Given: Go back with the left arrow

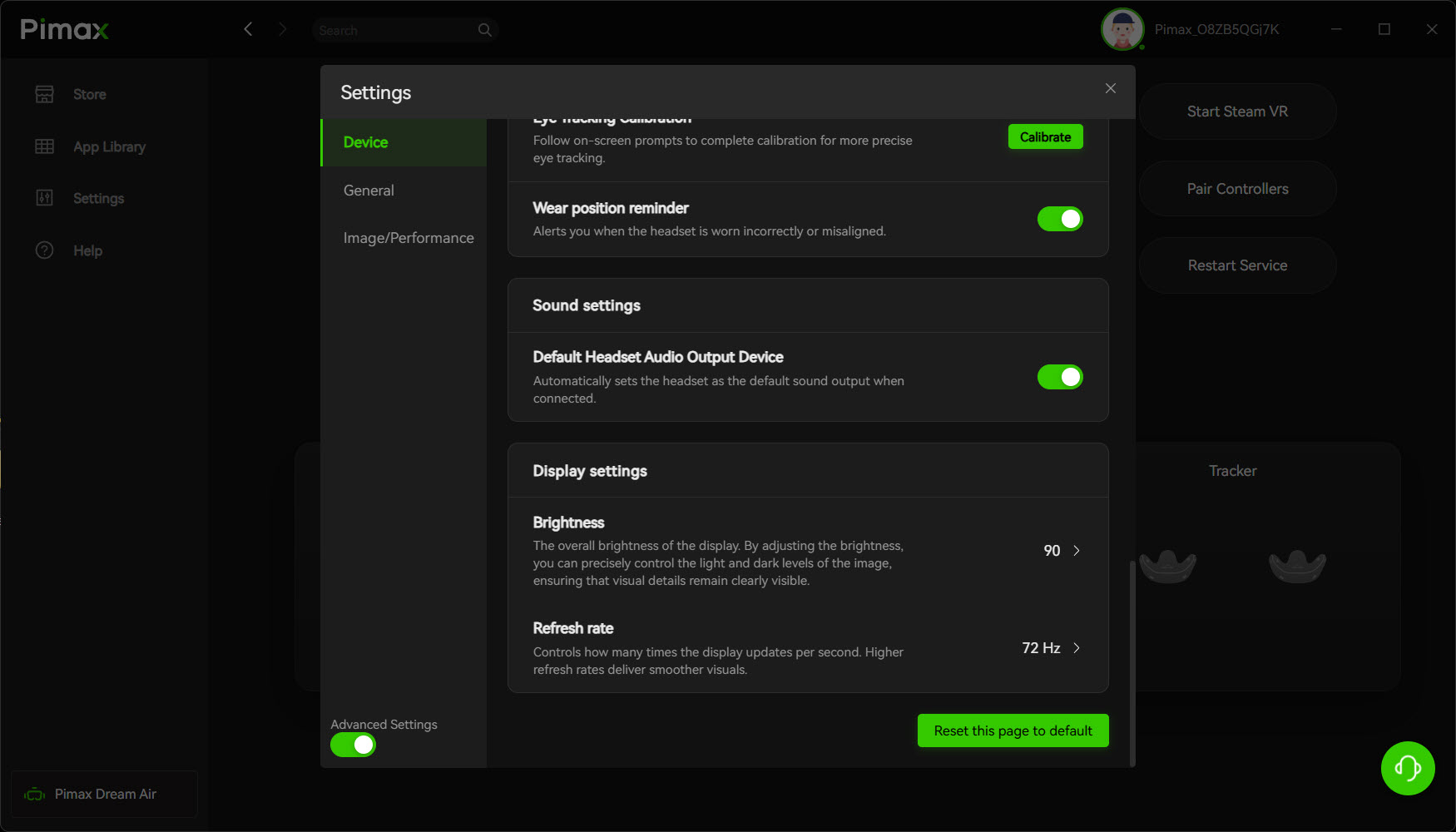Looking at the screenshot, I should tap(248, 29).
